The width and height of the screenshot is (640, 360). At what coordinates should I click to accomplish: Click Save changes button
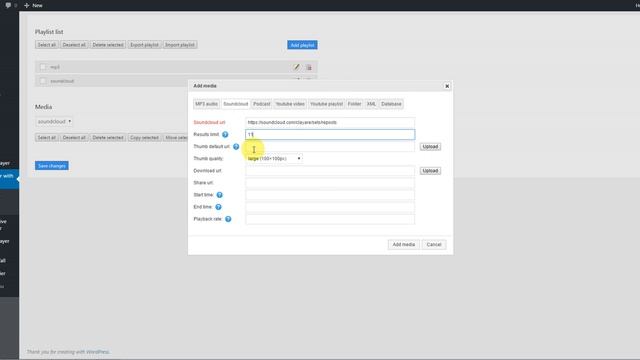tap(51, 166)
